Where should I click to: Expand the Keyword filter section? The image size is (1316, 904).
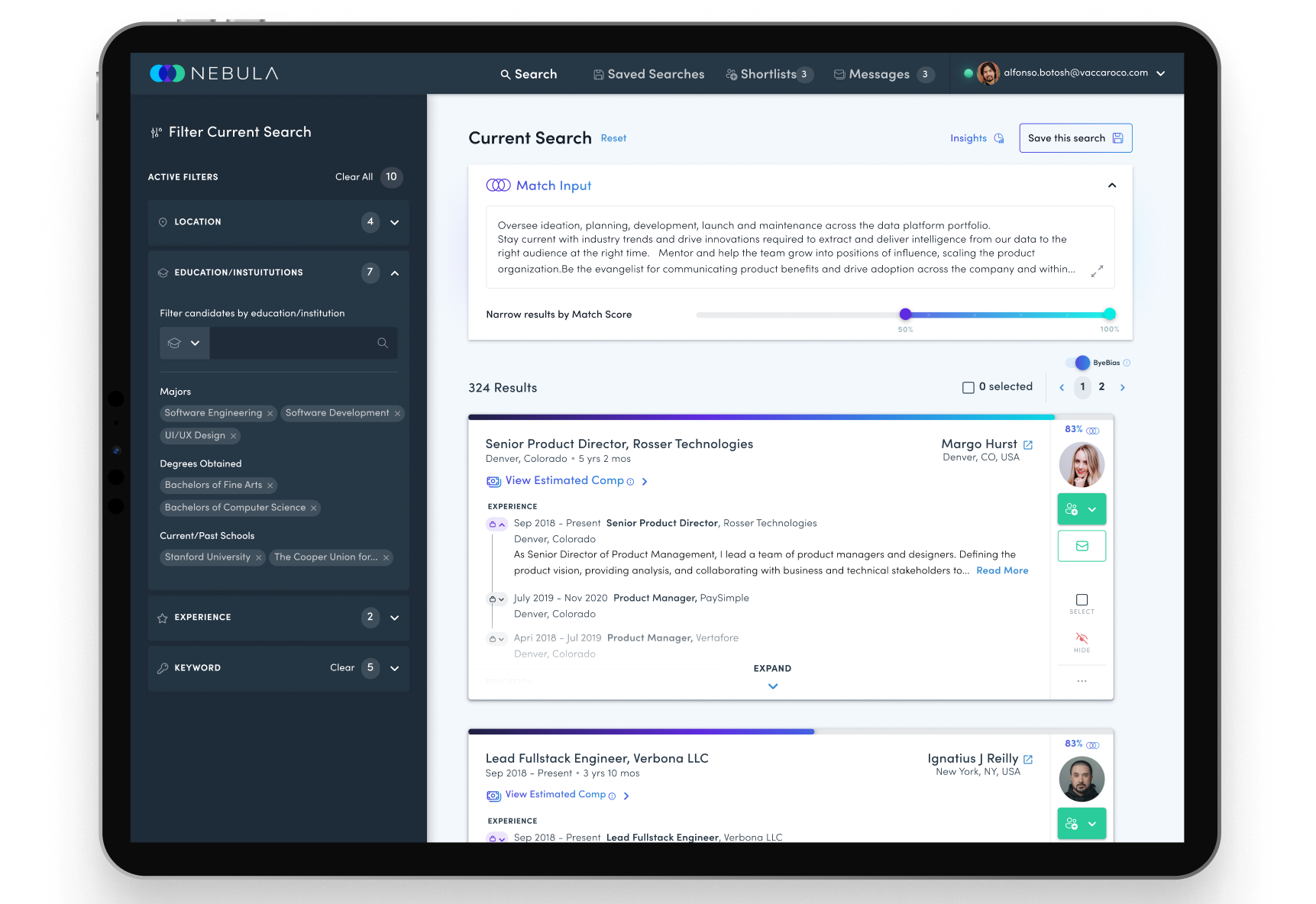point(395,668)
